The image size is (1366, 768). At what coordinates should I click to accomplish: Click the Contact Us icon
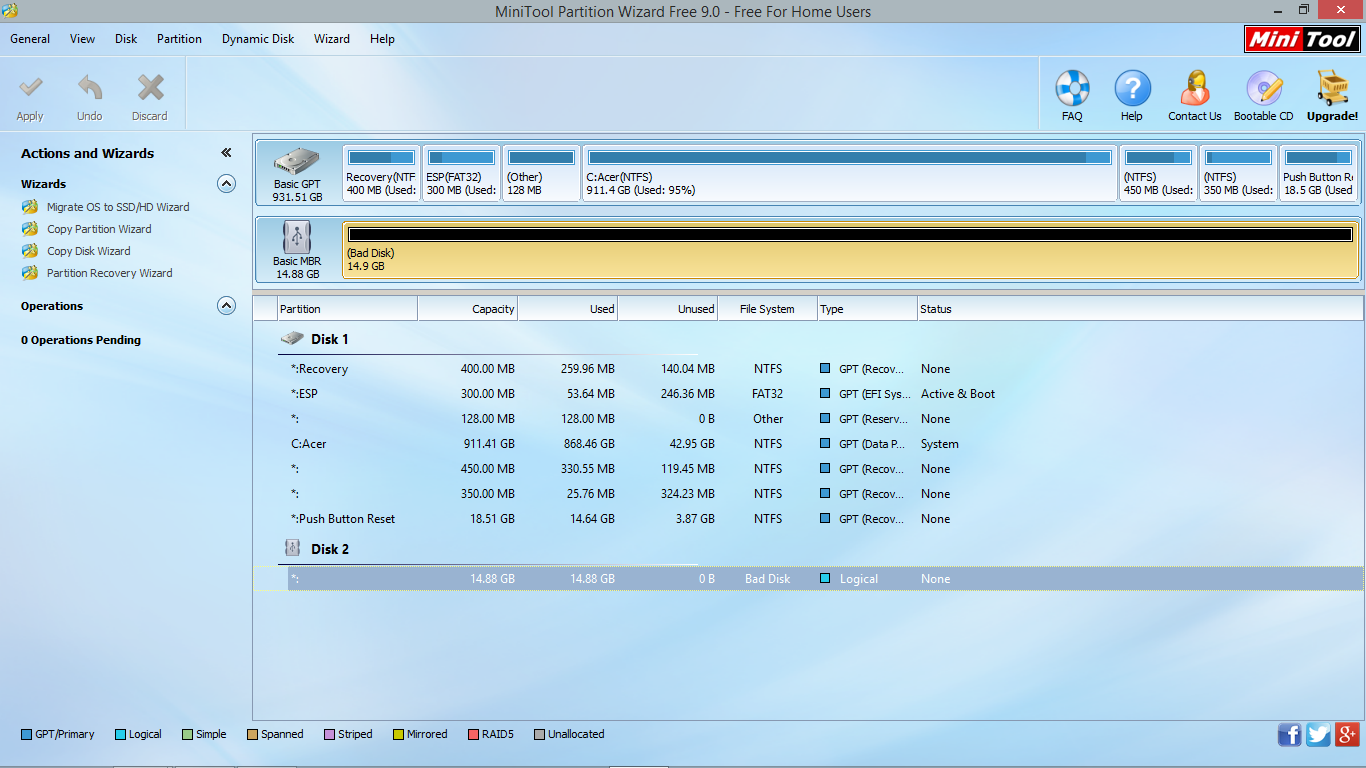click(1194, 88)
